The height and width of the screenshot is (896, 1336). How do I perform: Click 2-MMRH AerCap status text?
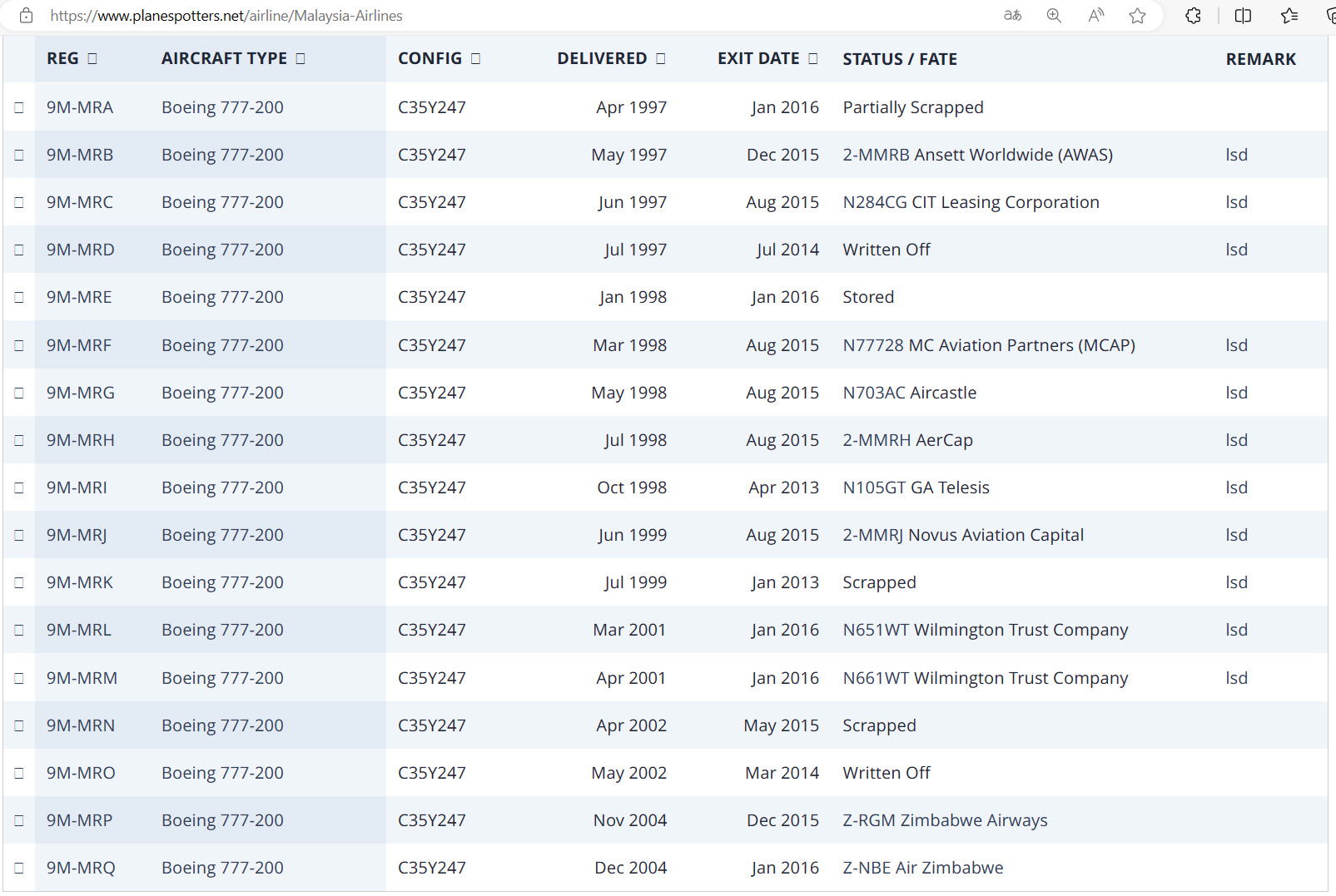[907, 440]
